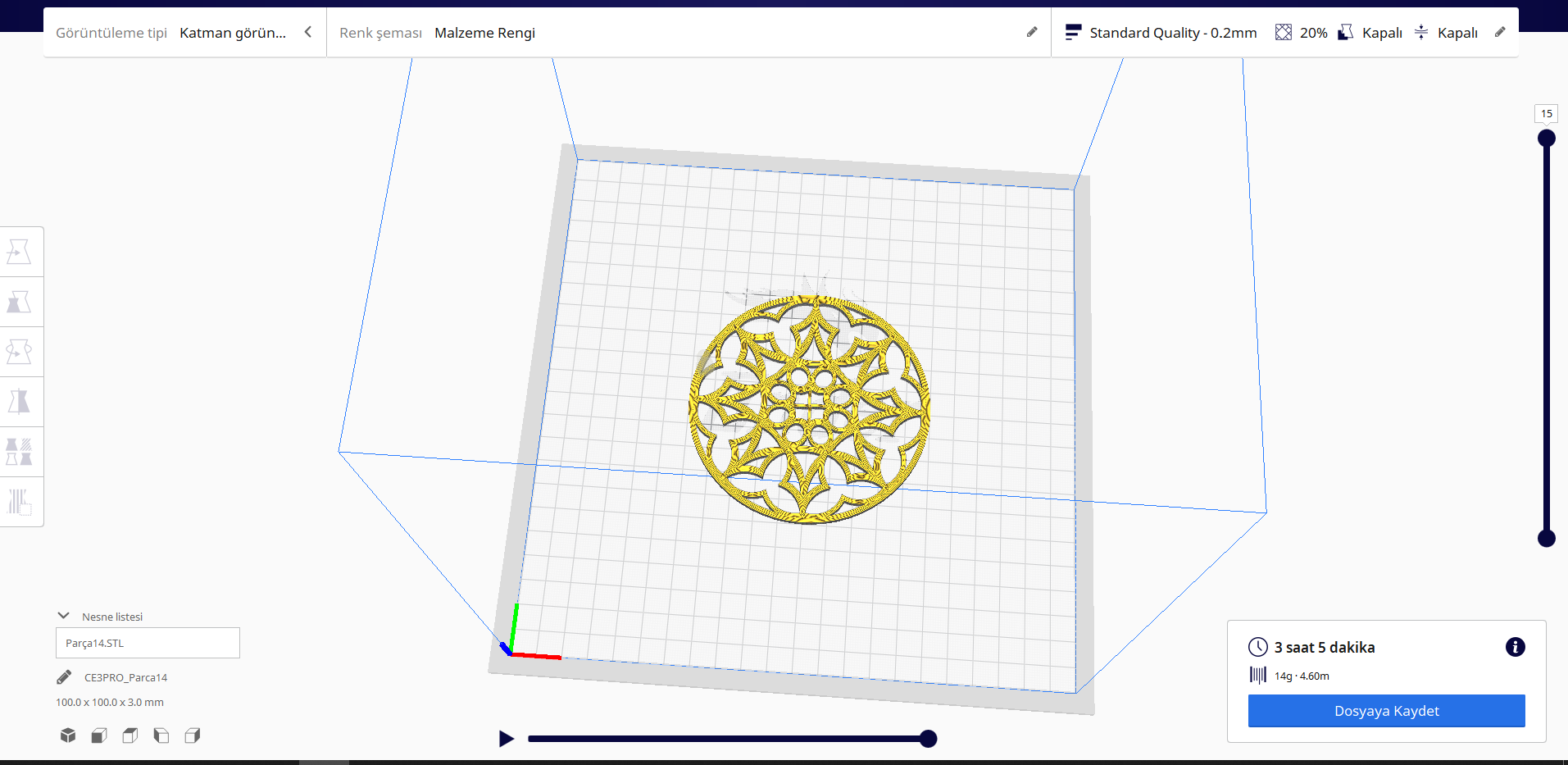1568x765 pixels.
Task: Click the info icon next to print time
Action: [1515, 647]
